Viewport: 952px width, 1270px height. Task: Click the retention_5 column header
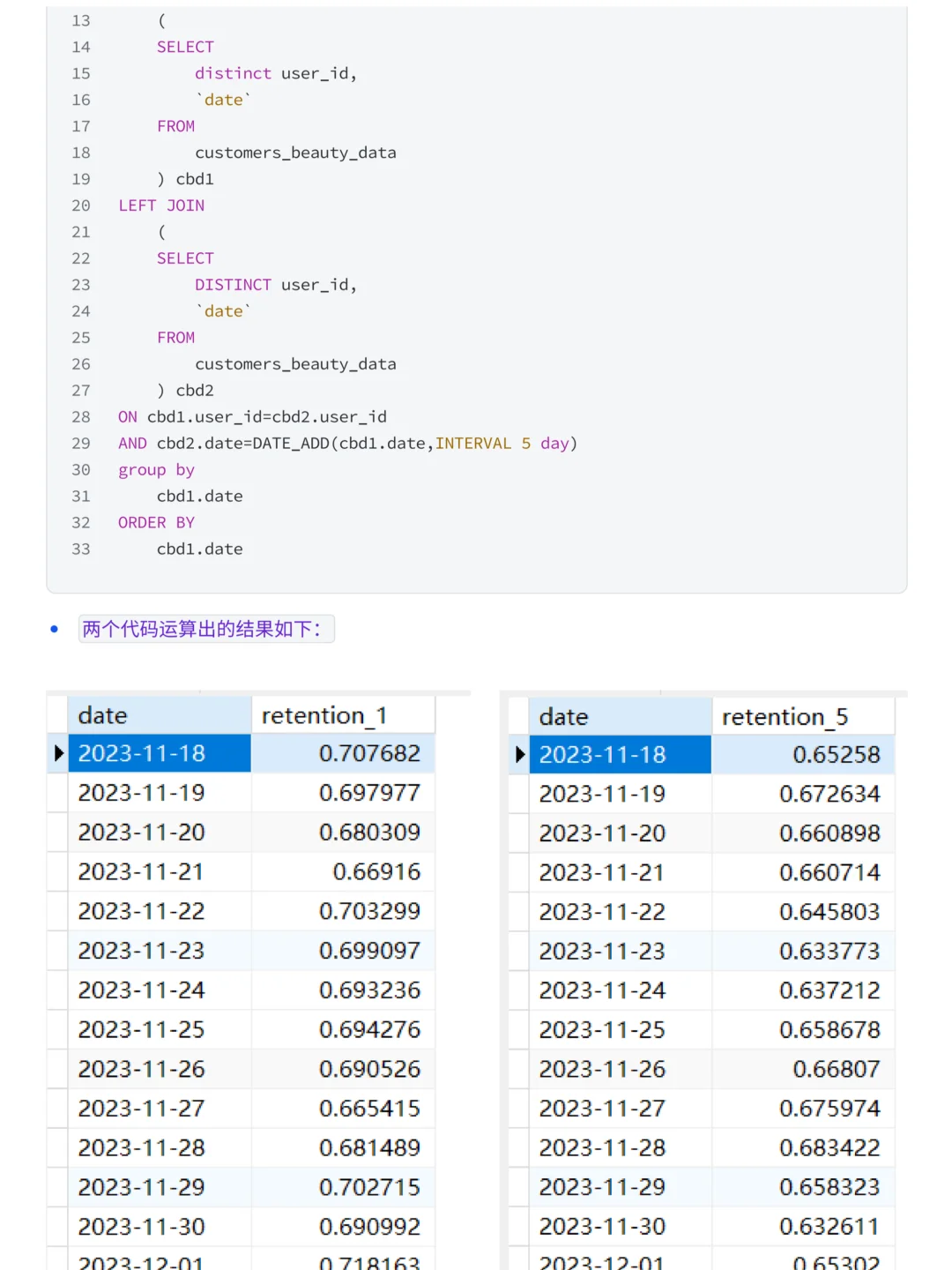point(783,716)
